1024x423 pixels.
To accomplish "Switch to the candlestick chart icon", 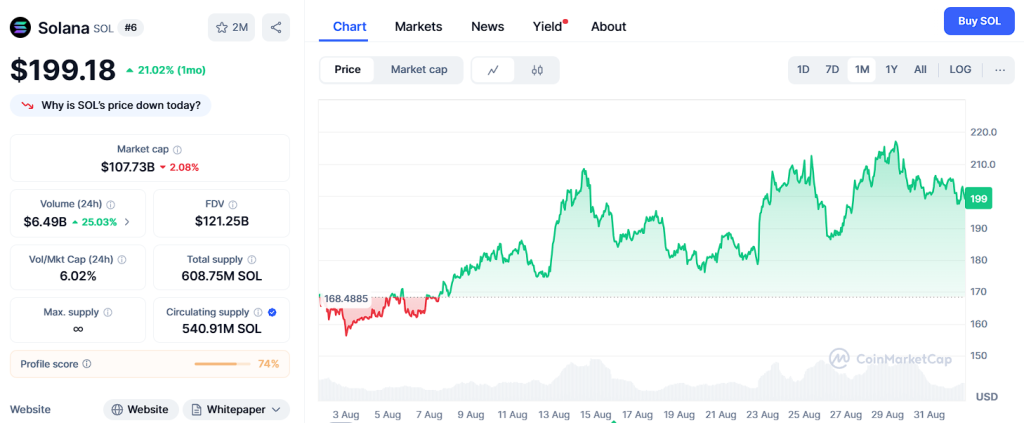I will click(537, 70).
